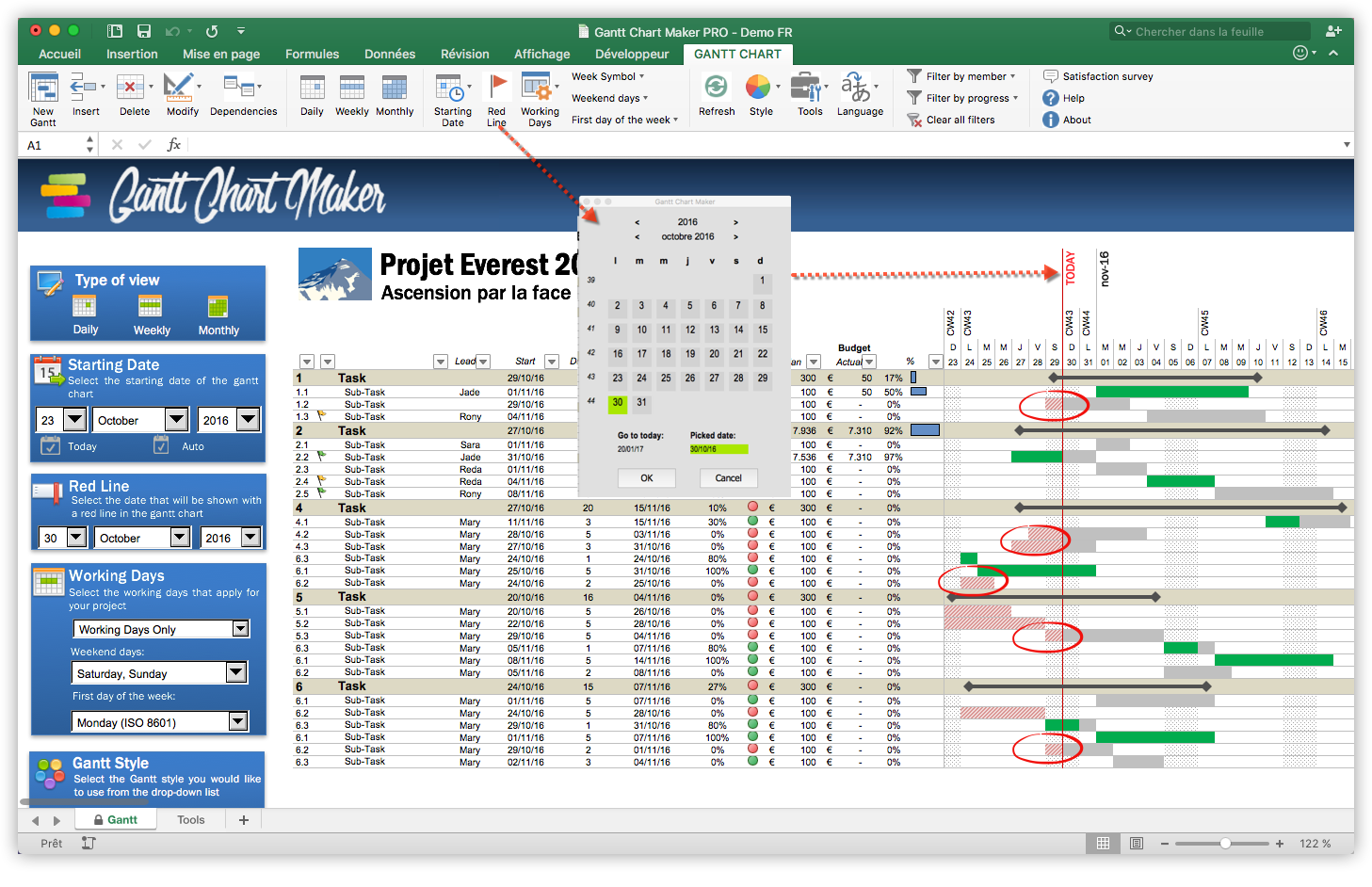Open the Starting Date day dropdown showing 23

point(74,420)
